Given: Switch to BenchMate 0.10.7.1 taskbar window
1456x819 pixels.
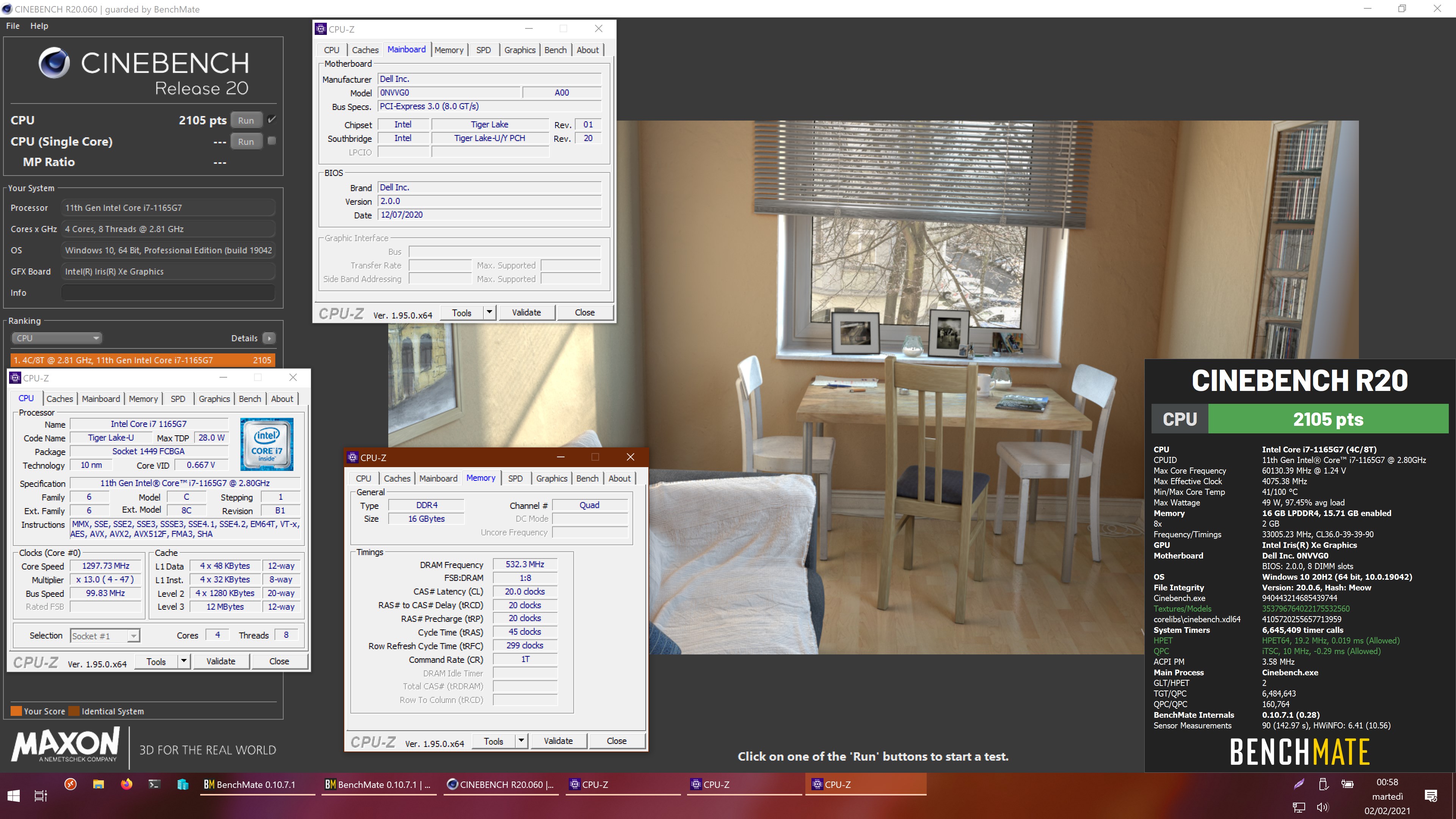Looking at the screenshot, I should tap(258, 784).
